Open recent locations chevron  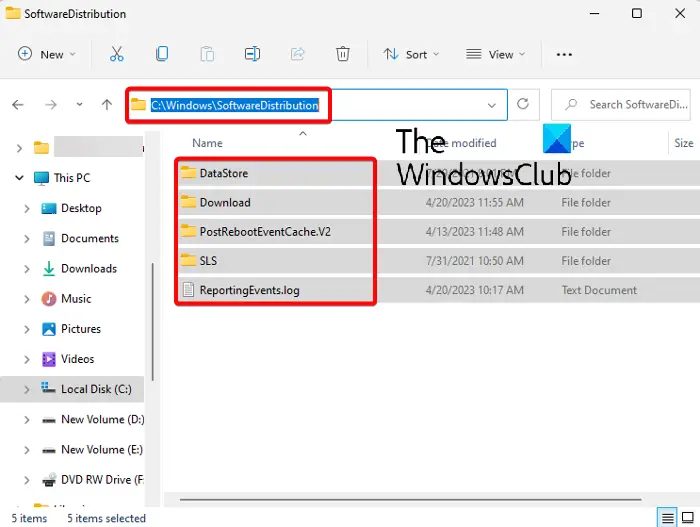[79, 105]
